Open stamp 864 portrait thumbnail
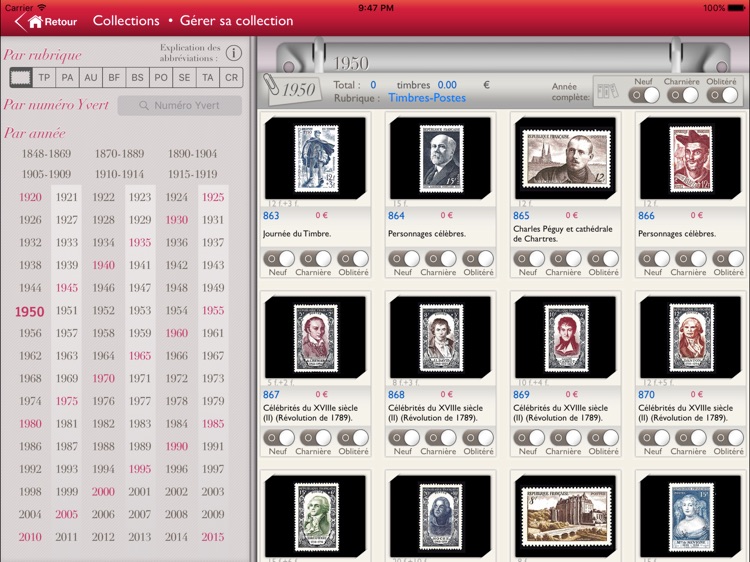Image resolution: width=750 pixels, height=562 pixels. click(440, 158)
